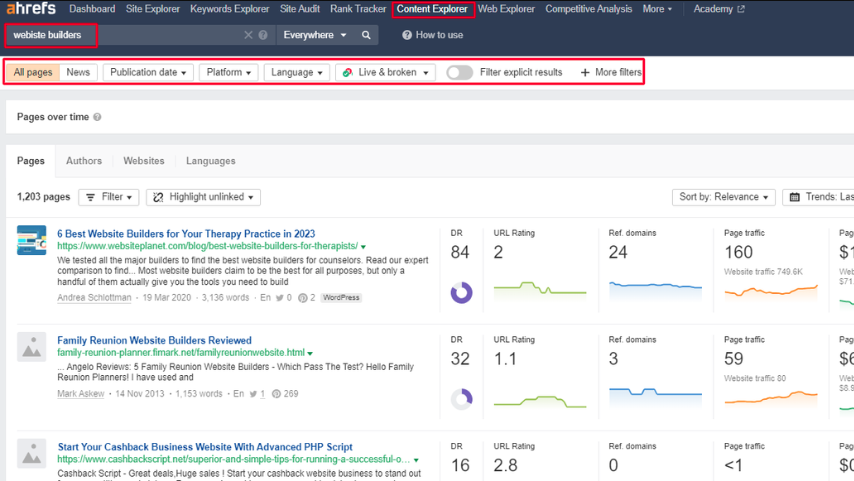Image resolution: width=854 pixels, height=481 pixels.
Task: Open Platform dropdown
Action: [229, 72]
